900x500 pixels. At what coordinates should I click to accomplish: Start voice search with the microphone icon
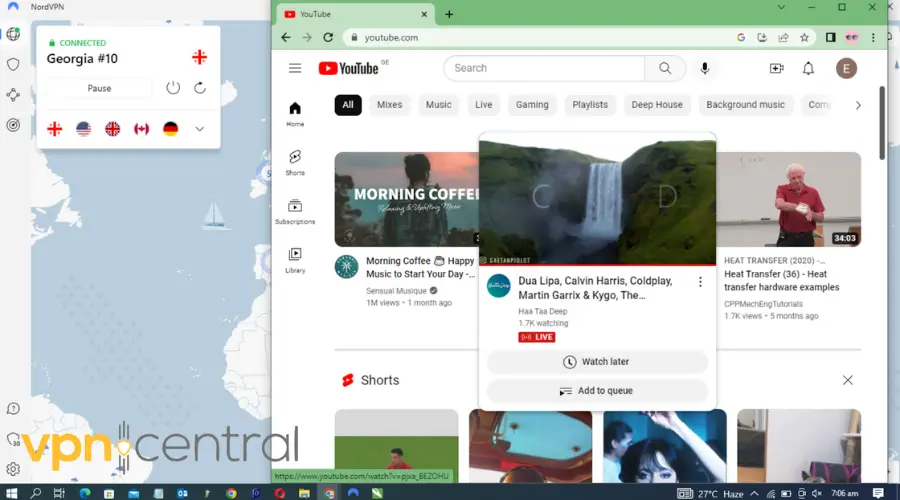pos(705,68)
